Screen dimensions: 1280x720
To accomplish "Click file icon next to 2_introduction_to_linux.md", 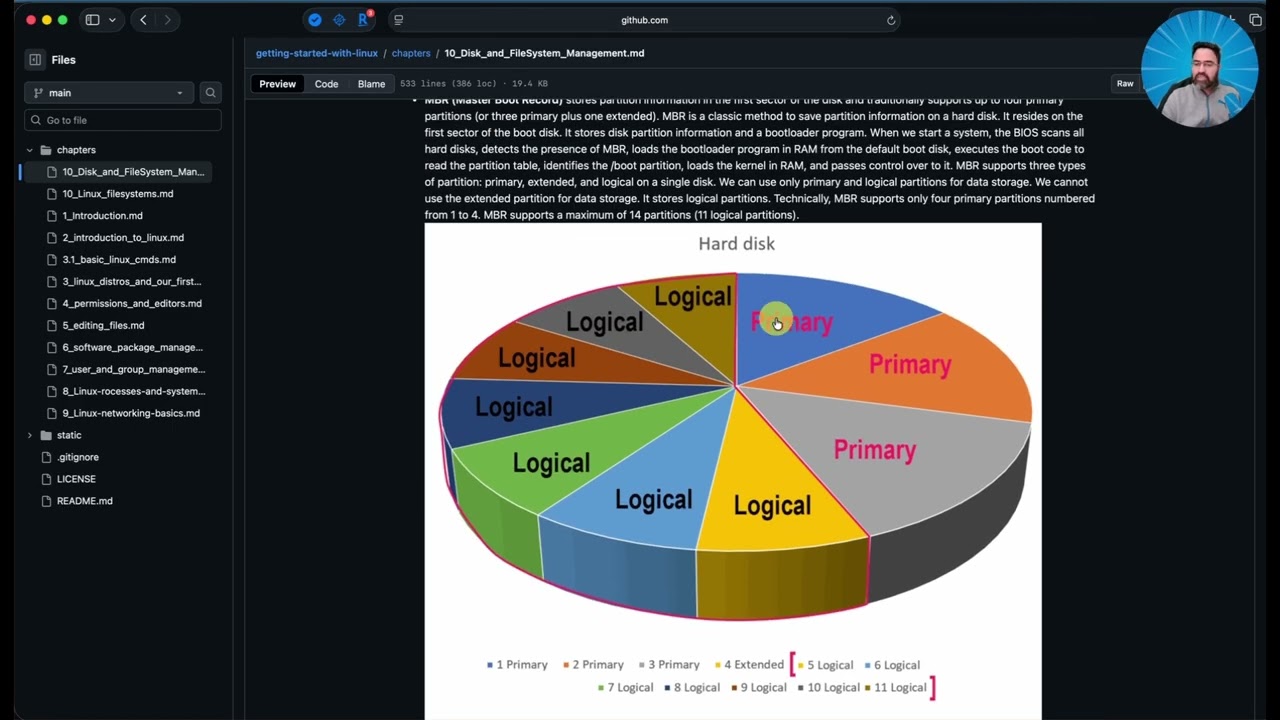I will click(52, 238).
